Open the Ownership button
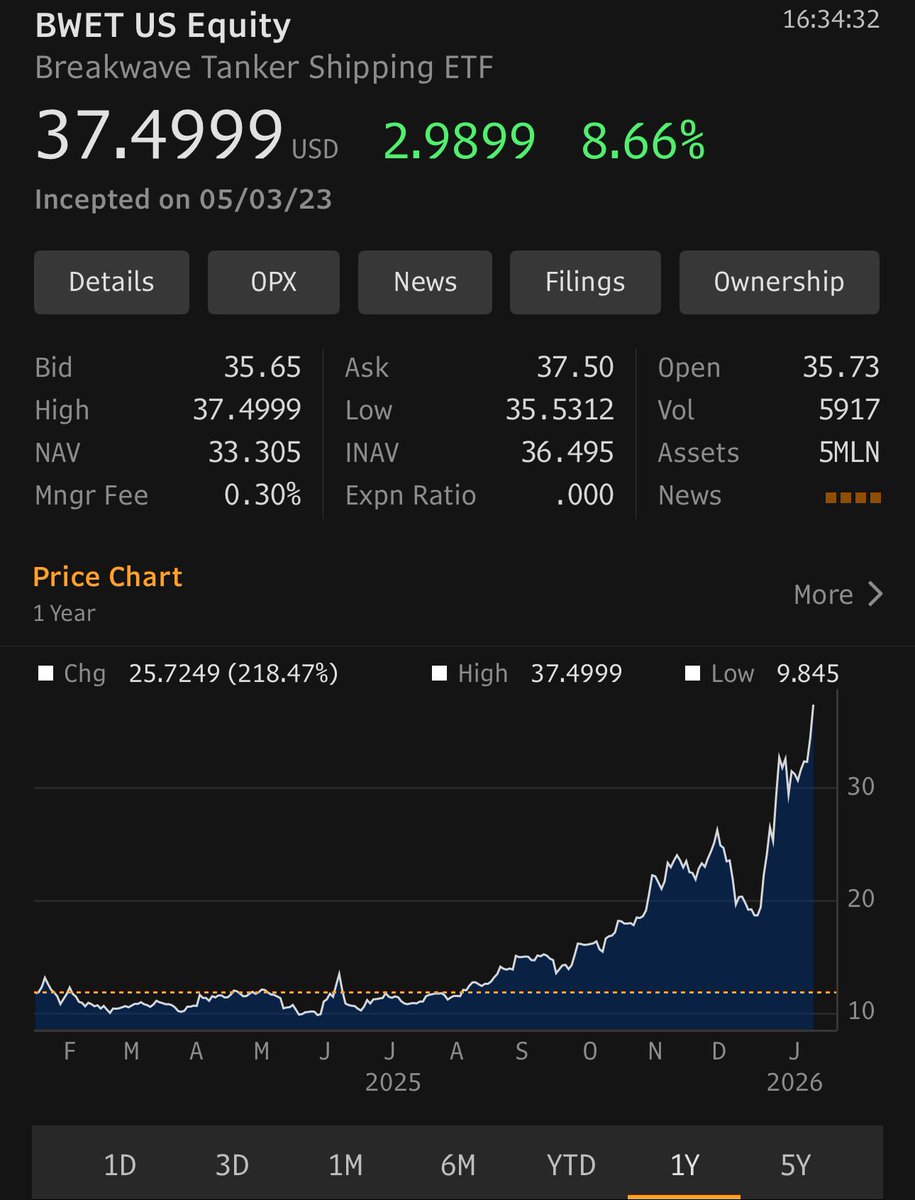Screen dimensions: 915x1200 [x=779, y=282]
